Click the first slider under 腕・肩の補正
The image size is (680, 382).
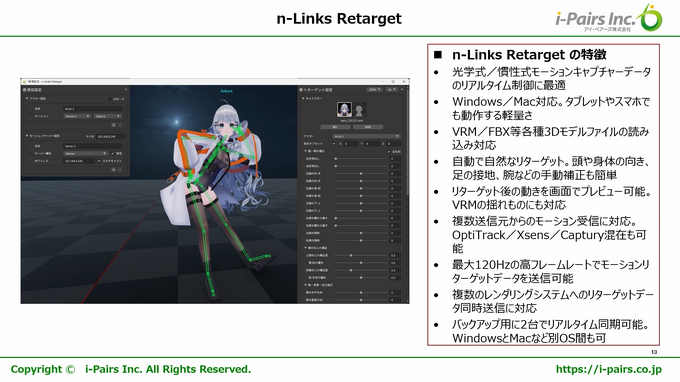(x=361, y=159)
